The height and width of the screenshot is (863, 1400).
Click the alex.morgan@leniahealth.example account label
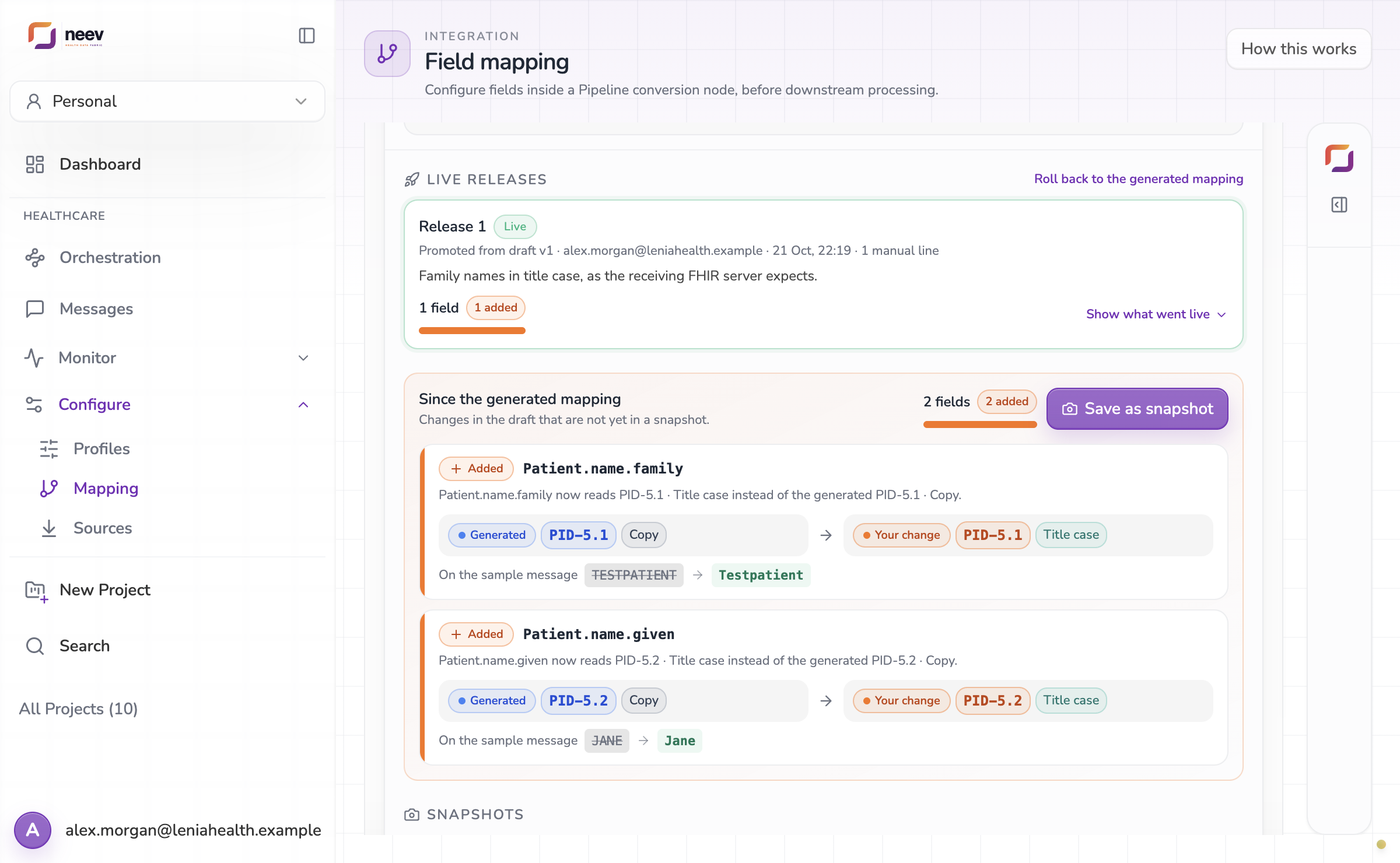pos(193,830)
